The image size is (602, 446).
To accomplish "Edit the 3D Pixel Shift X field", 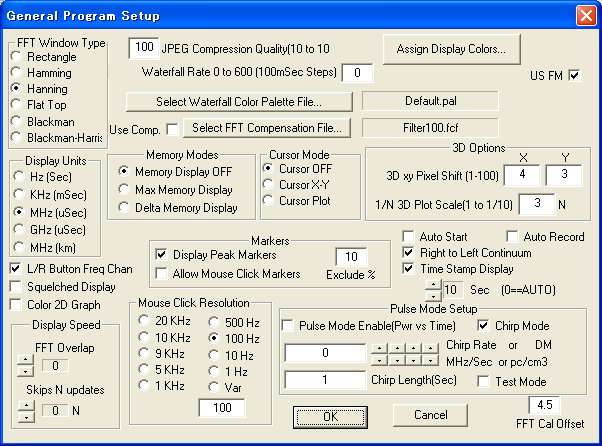I will 522,175.
